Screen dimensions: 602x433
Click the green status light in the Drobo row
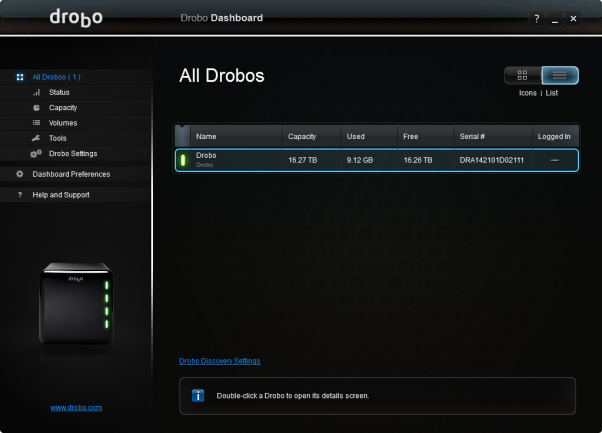tap(183, 160)
